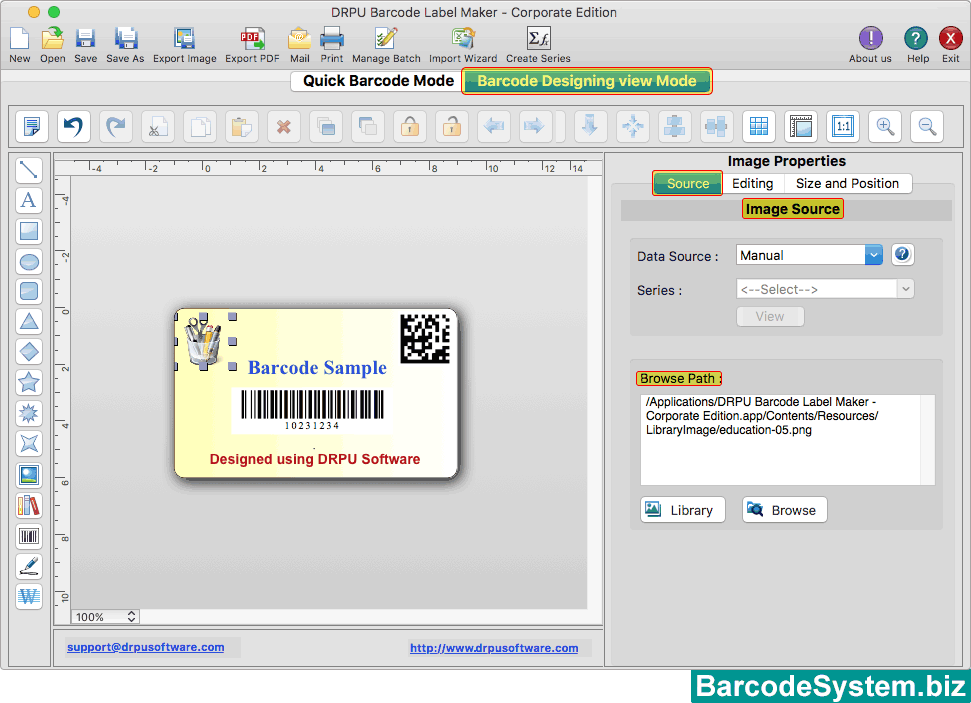Exit the application via the Exit icon
This screenshot has height=703, width=971.
point(951,45)
